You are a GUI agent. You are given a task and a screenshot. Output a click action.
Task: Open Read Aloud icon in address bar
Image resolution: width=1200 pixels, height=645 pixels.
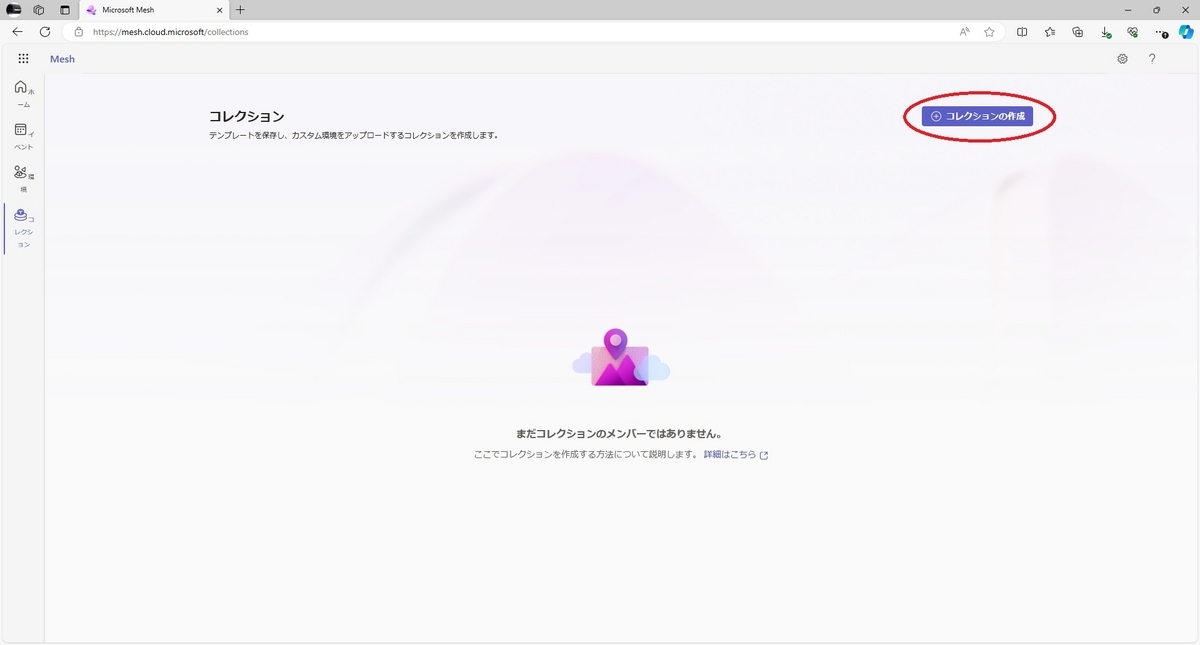pyautogui.click(x=965, y=32)
